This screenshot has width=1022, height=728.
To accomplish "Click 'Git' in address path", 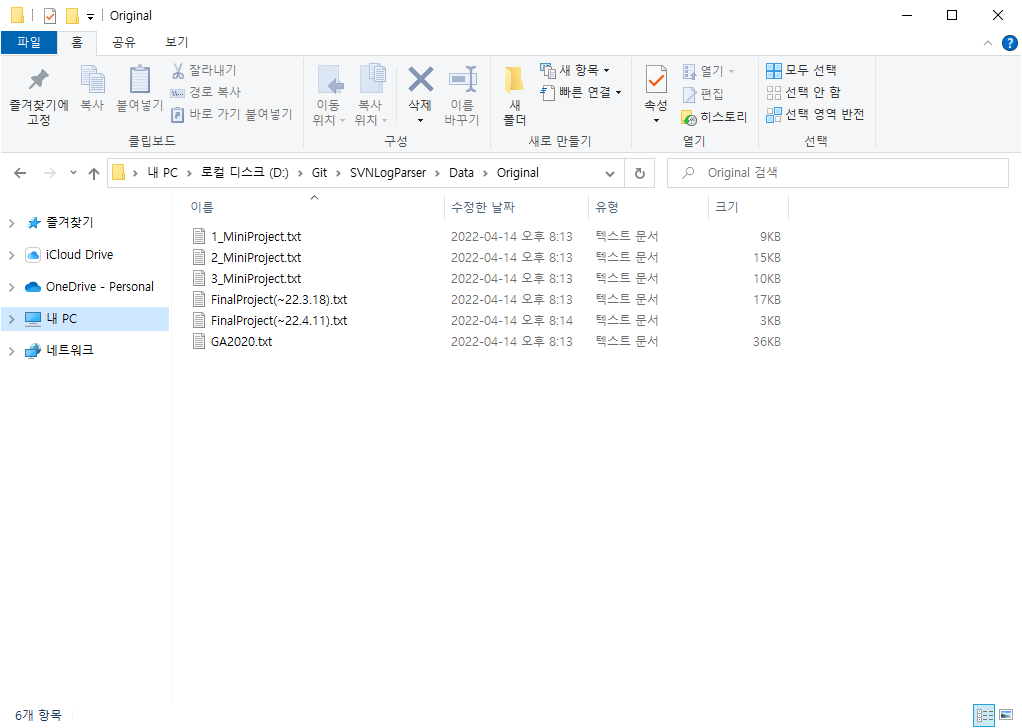I will 319,173.
